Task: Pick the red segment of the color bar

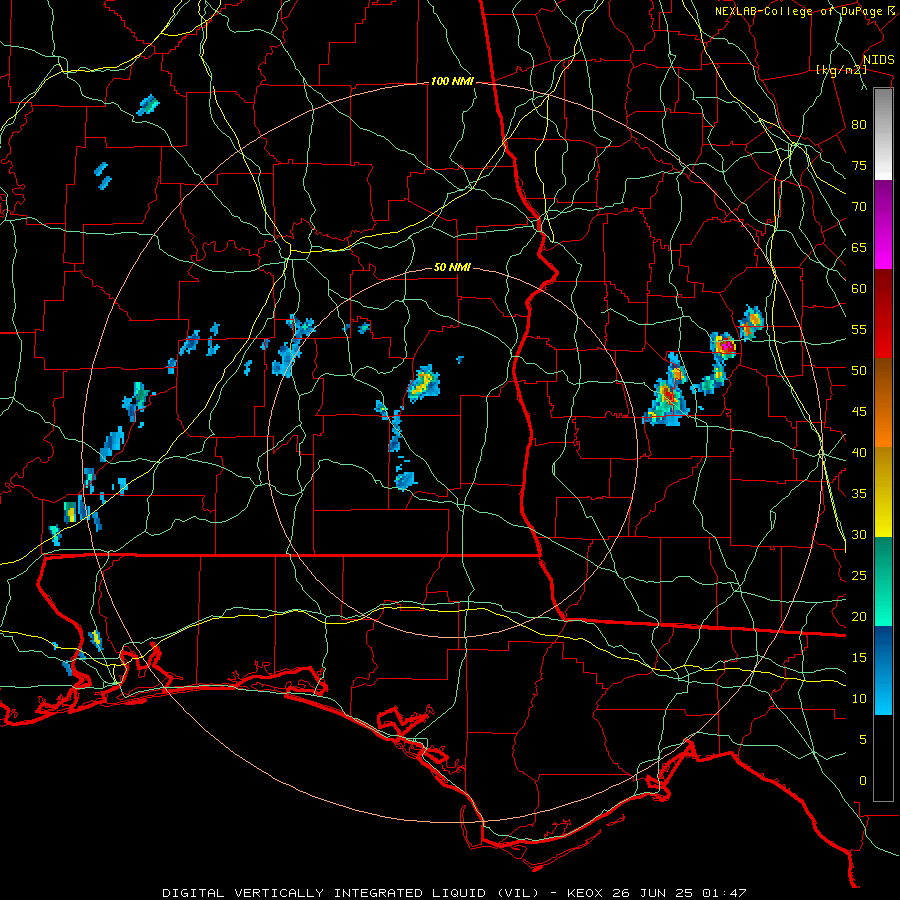Action: point(883,314)
